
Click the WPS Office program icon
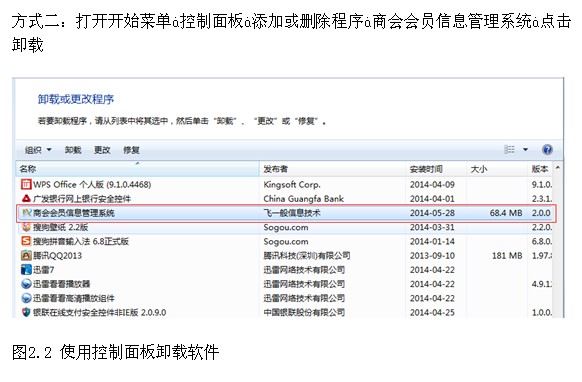tap(26, 184)
